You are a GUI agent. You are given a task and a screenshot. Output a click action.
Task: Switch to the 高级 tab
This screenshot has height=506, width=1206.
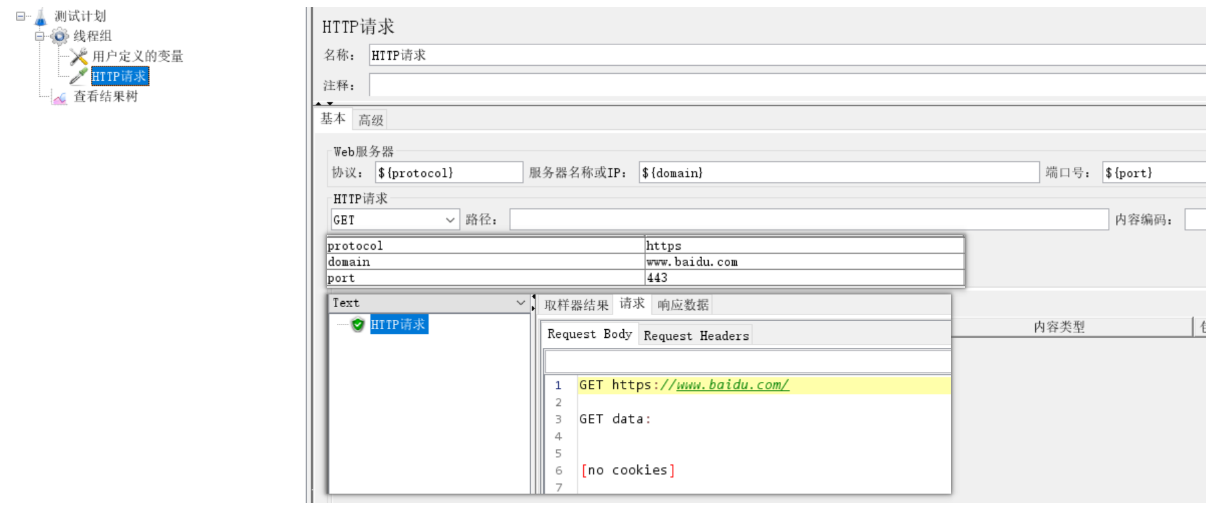coord(371,120)
